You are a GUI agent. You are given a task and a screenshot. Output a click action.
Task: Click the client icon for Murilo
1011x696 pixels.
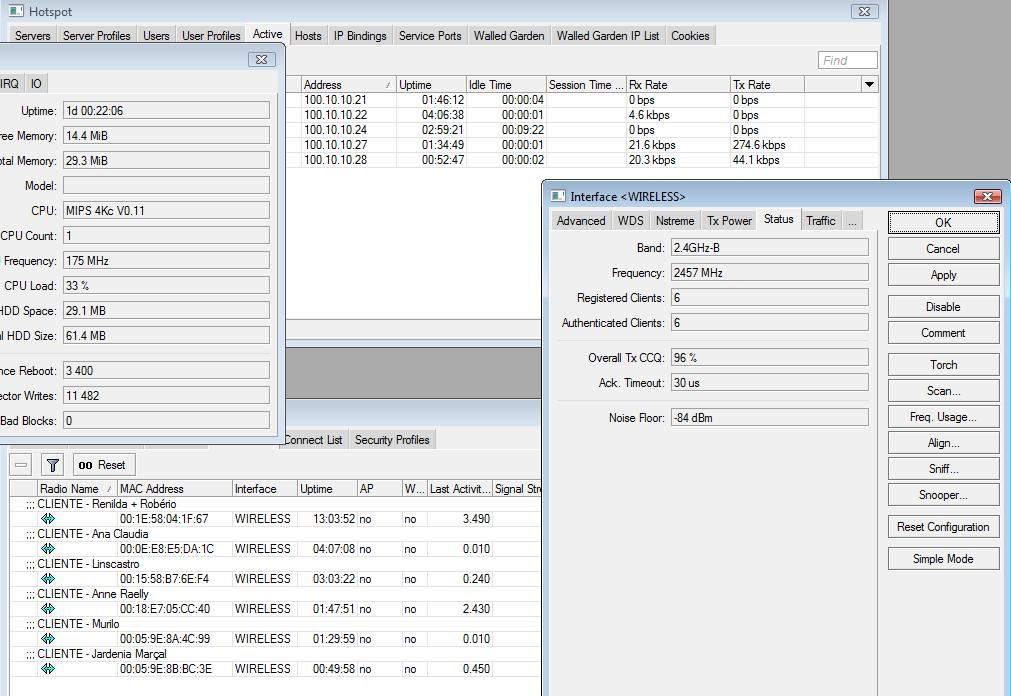pos(47,639)
